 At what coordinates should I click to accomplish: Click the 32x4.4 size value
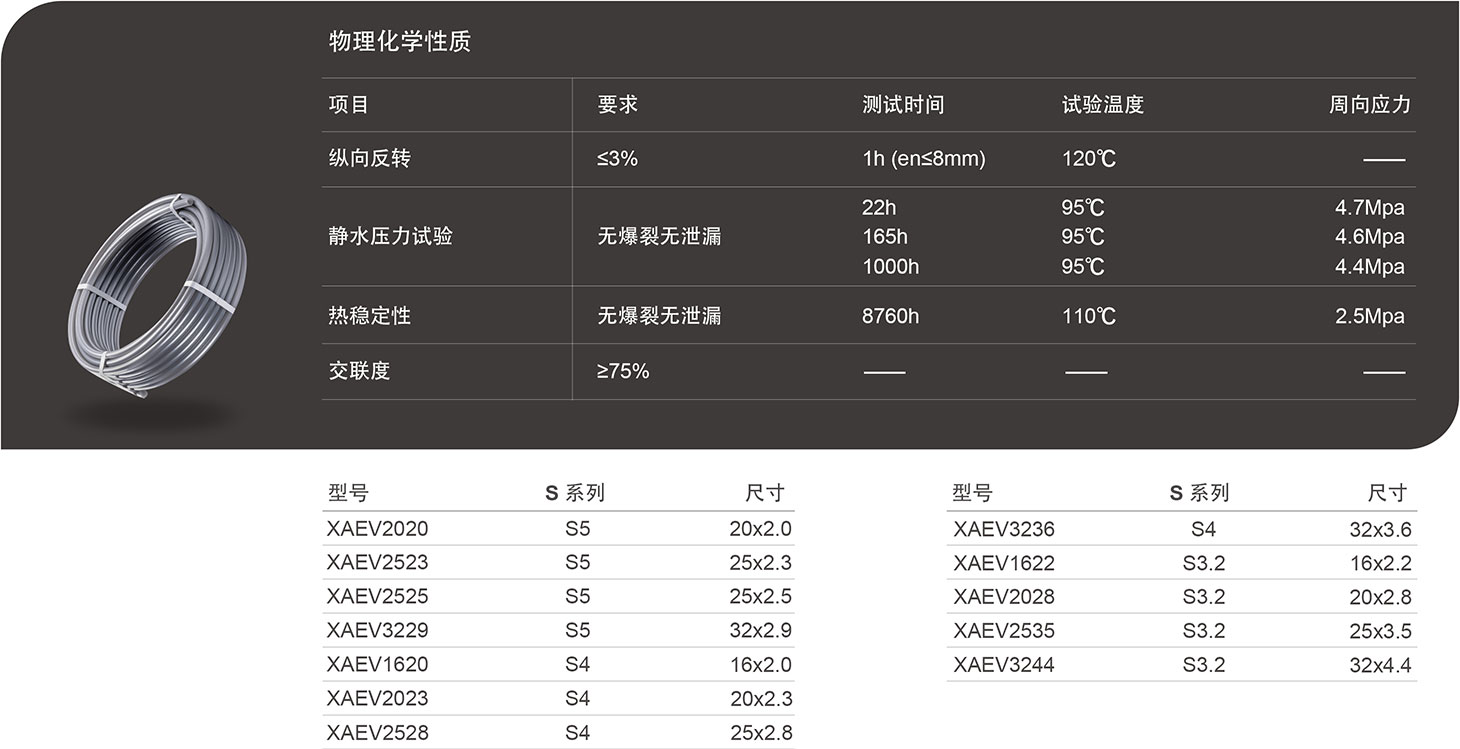point(1380,665)
